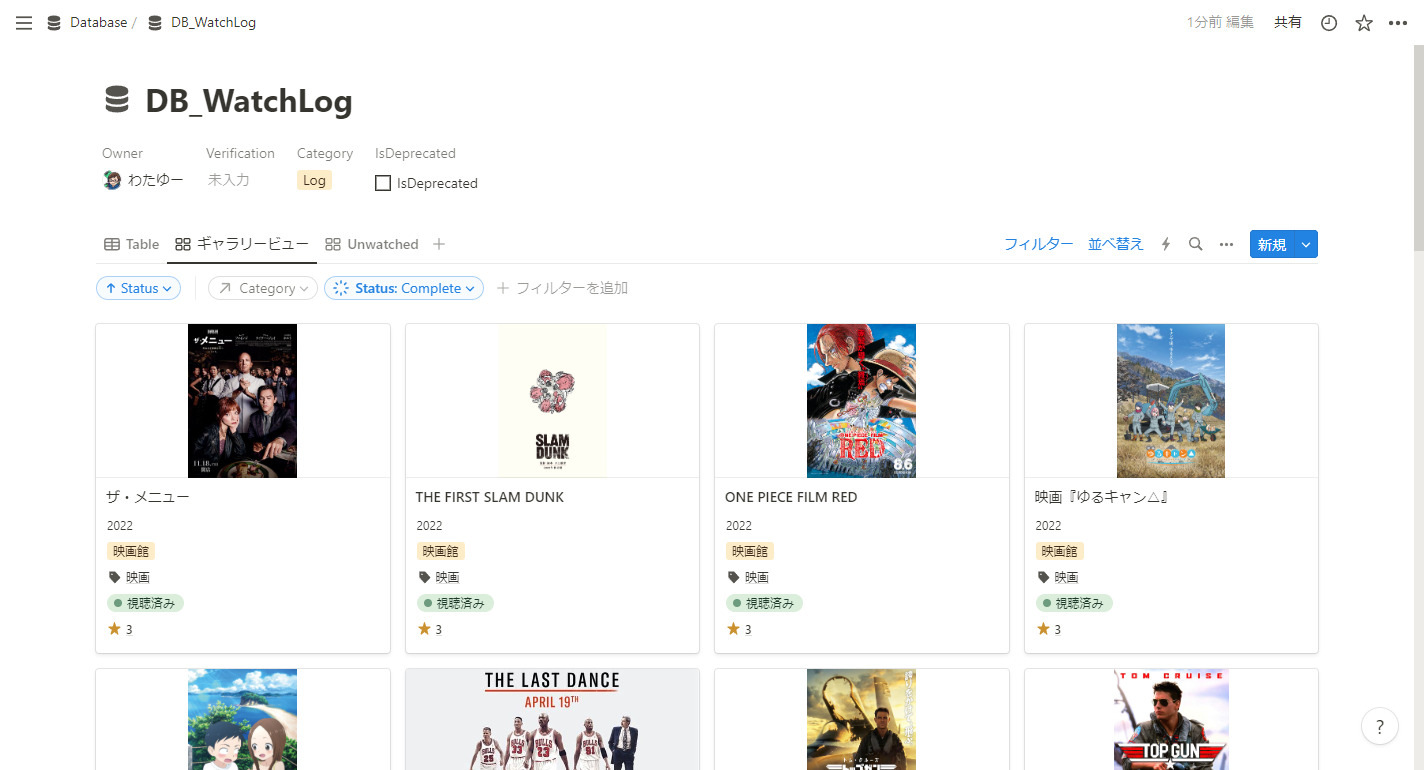Open the sidebar hamburger menu
The height and width of the screenshot is (770, 1424).
[24, 23]
